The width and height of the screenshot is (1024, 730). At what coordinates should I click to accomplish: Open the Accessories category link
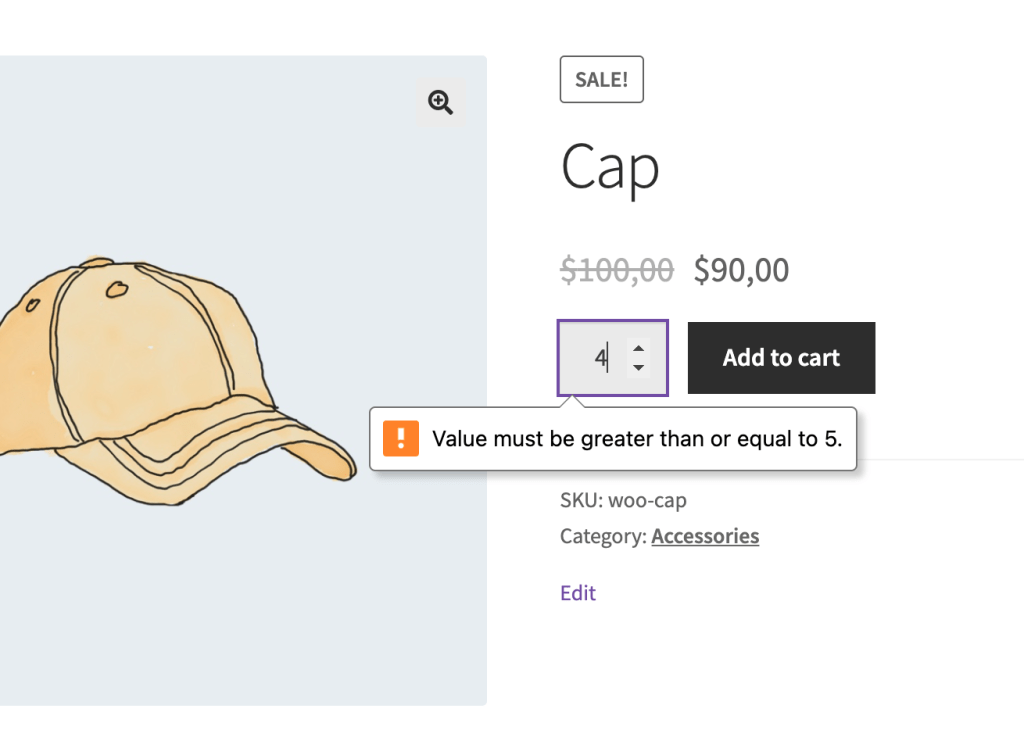pos(705,536)
